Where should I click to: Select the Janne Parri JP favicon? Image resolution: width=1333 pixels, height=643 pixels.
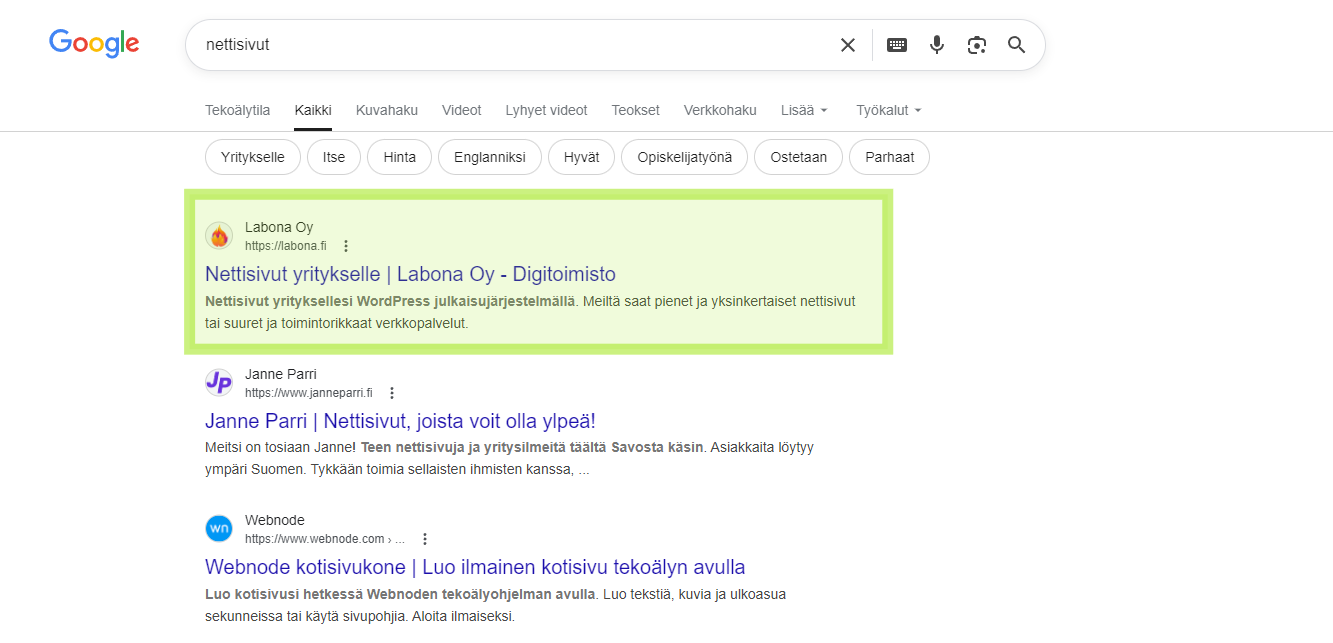pyautogui.click(x=219, y=383)
